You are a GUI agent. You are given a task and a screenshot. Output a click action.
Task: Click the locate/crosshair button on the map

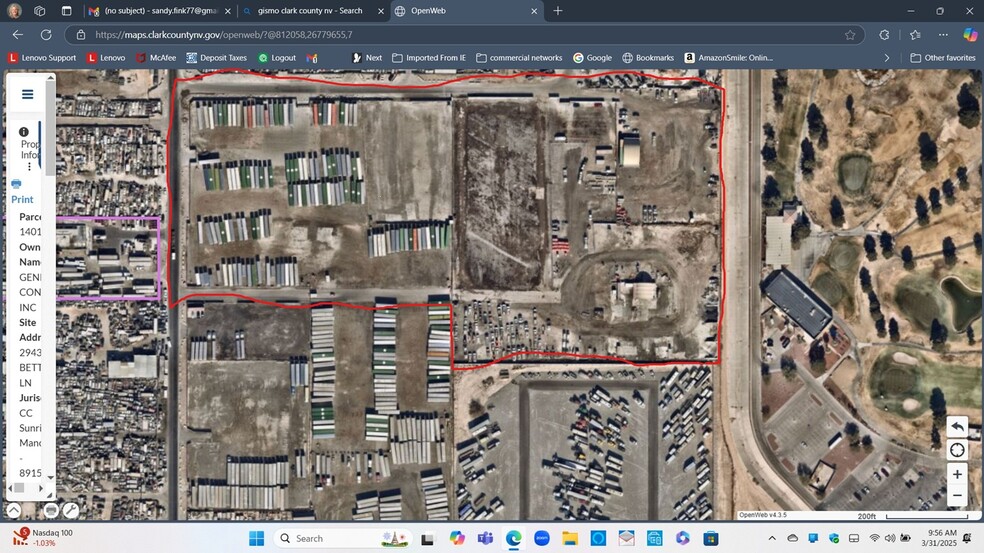click(957, 450)
